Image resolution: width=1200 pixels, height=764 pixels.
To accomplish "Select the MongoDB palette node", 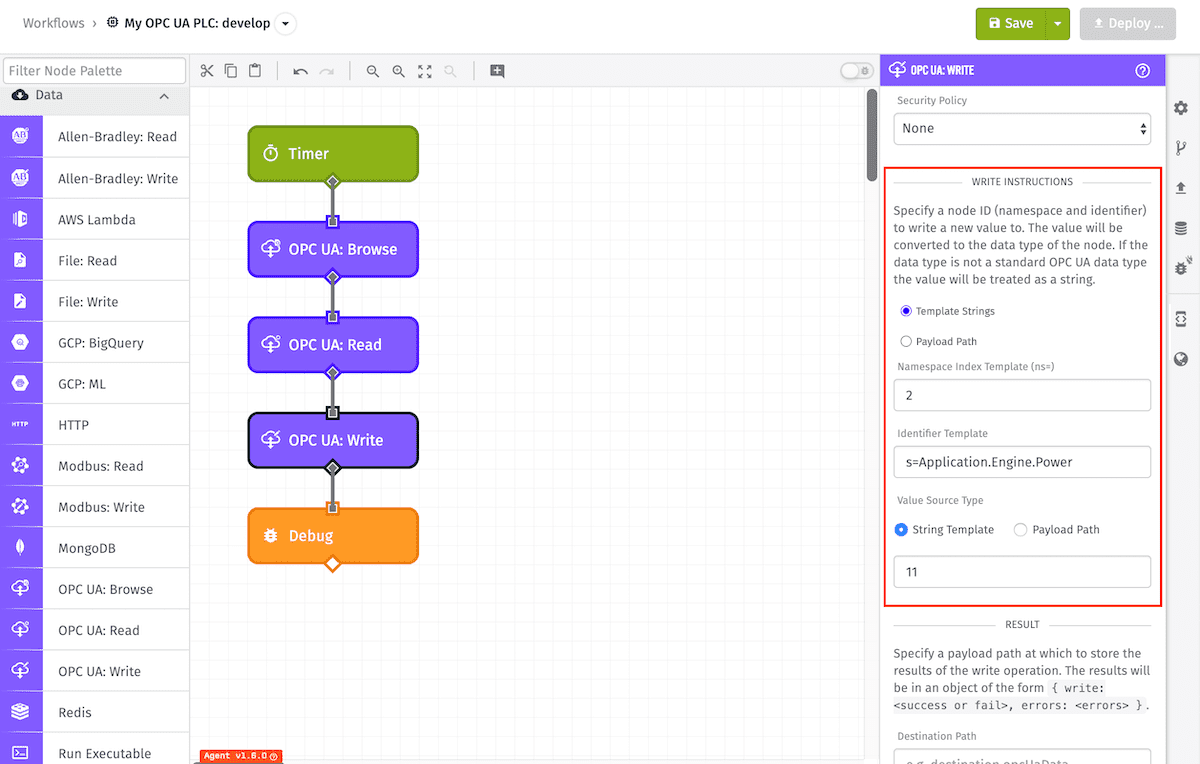I will (95, 549).
